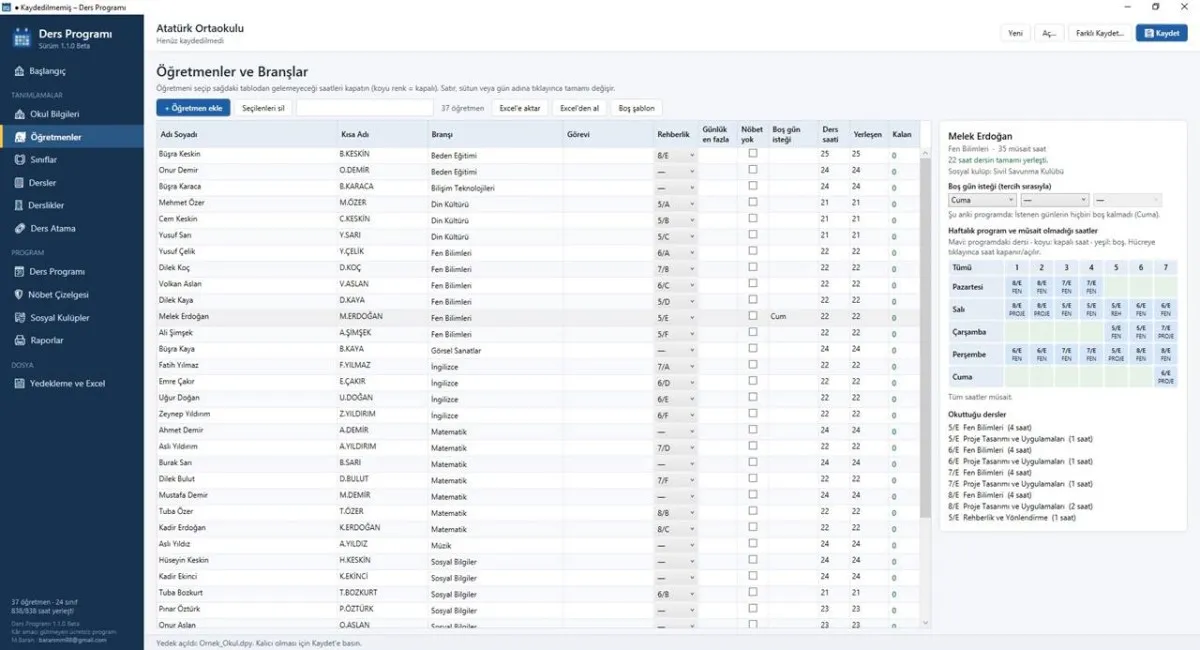The image size is (1200, 650).
Task: Select the Nöbet Çizelgesi shield icon
Action: pos(21,295)
